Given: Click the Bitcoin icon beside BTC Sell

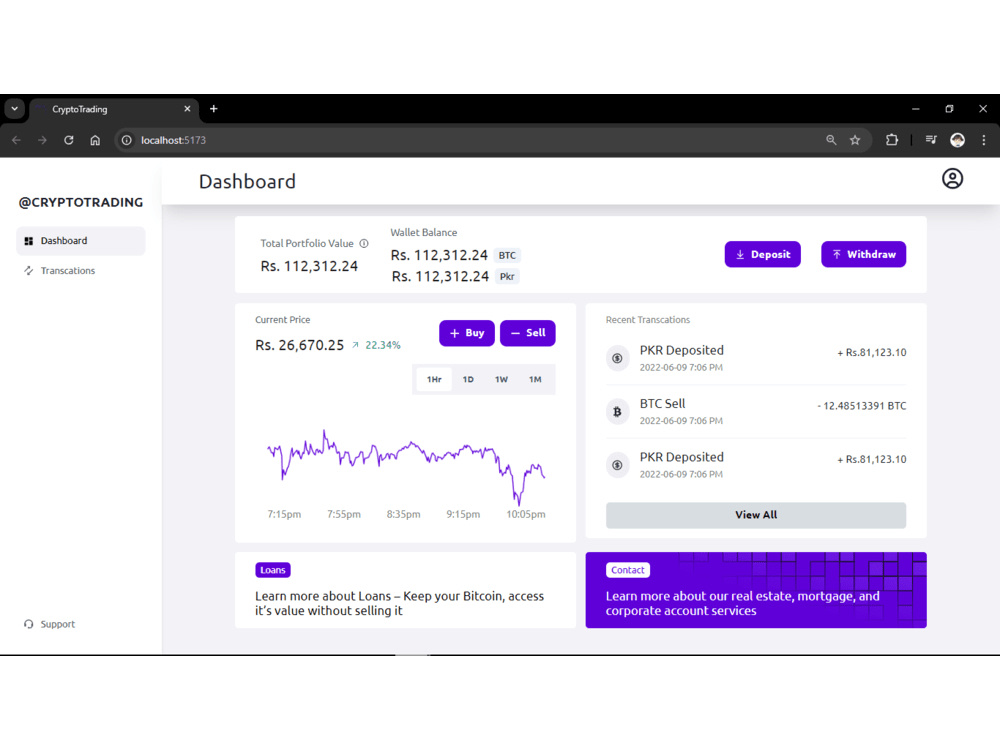Looking at the screenshot, I should 617,412.
